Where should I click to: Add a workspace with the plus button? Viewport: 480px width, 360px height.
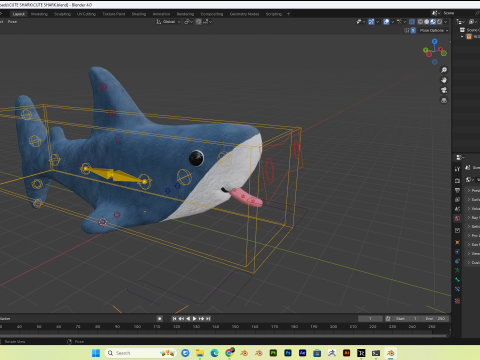pyautogui.click(x=288, y=14)
